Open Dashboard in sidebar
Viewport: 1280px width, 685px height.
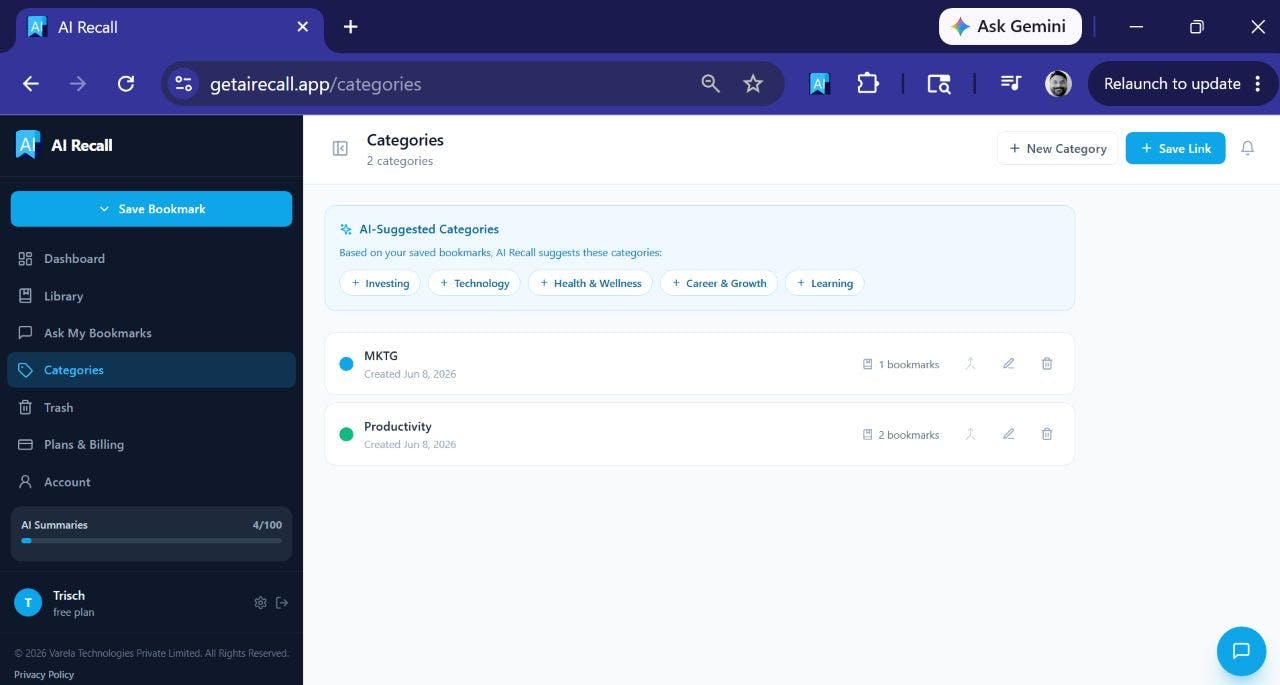(151, 259)
